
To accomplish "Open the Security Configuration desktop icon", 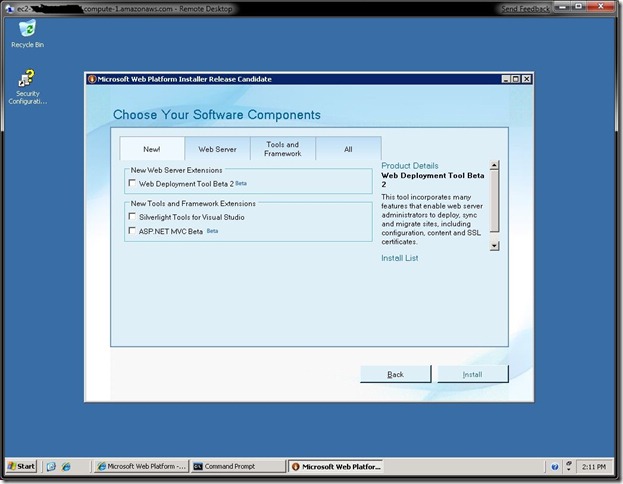I will 27,87.
